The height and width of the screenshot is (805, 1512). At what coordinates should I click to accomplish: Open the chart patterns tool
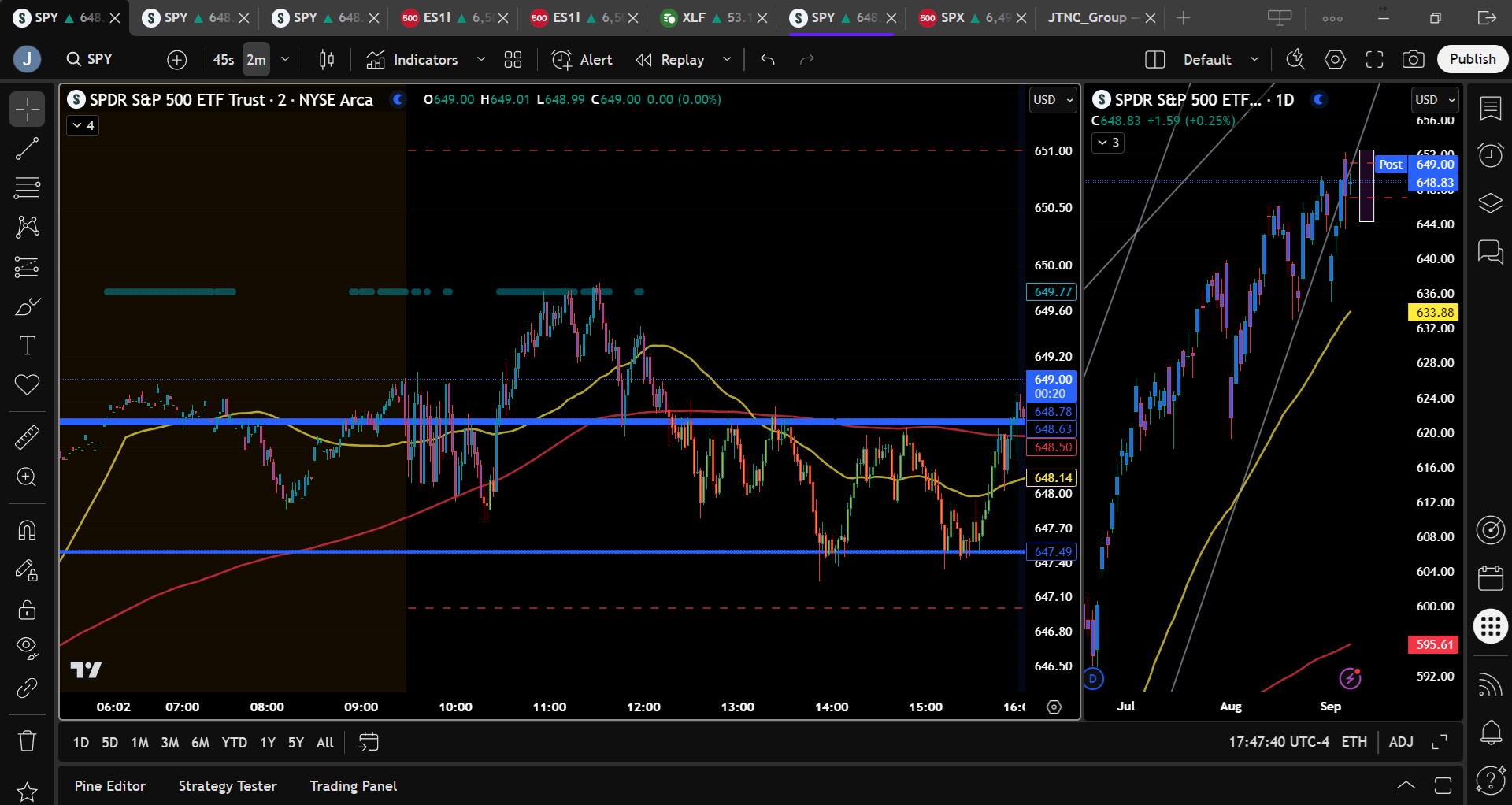[27, 227]
